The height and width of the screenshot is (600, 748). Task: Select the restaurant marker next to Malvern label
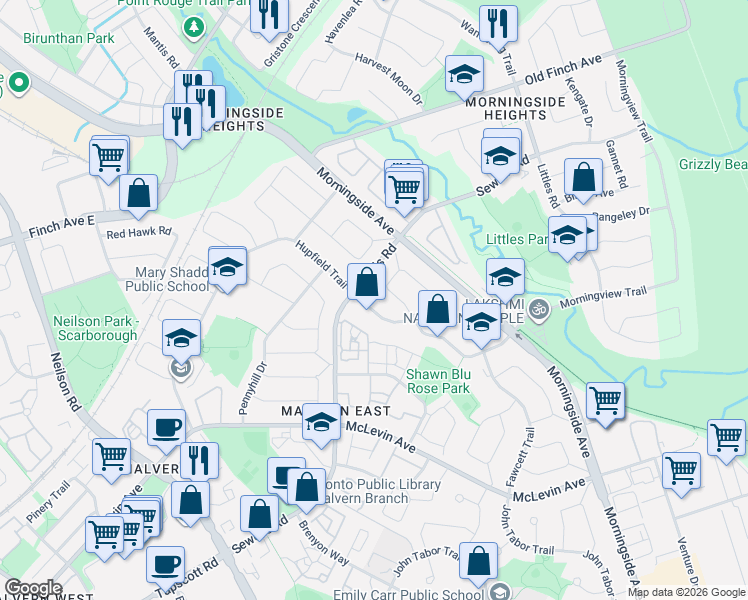tap(199, 461)
